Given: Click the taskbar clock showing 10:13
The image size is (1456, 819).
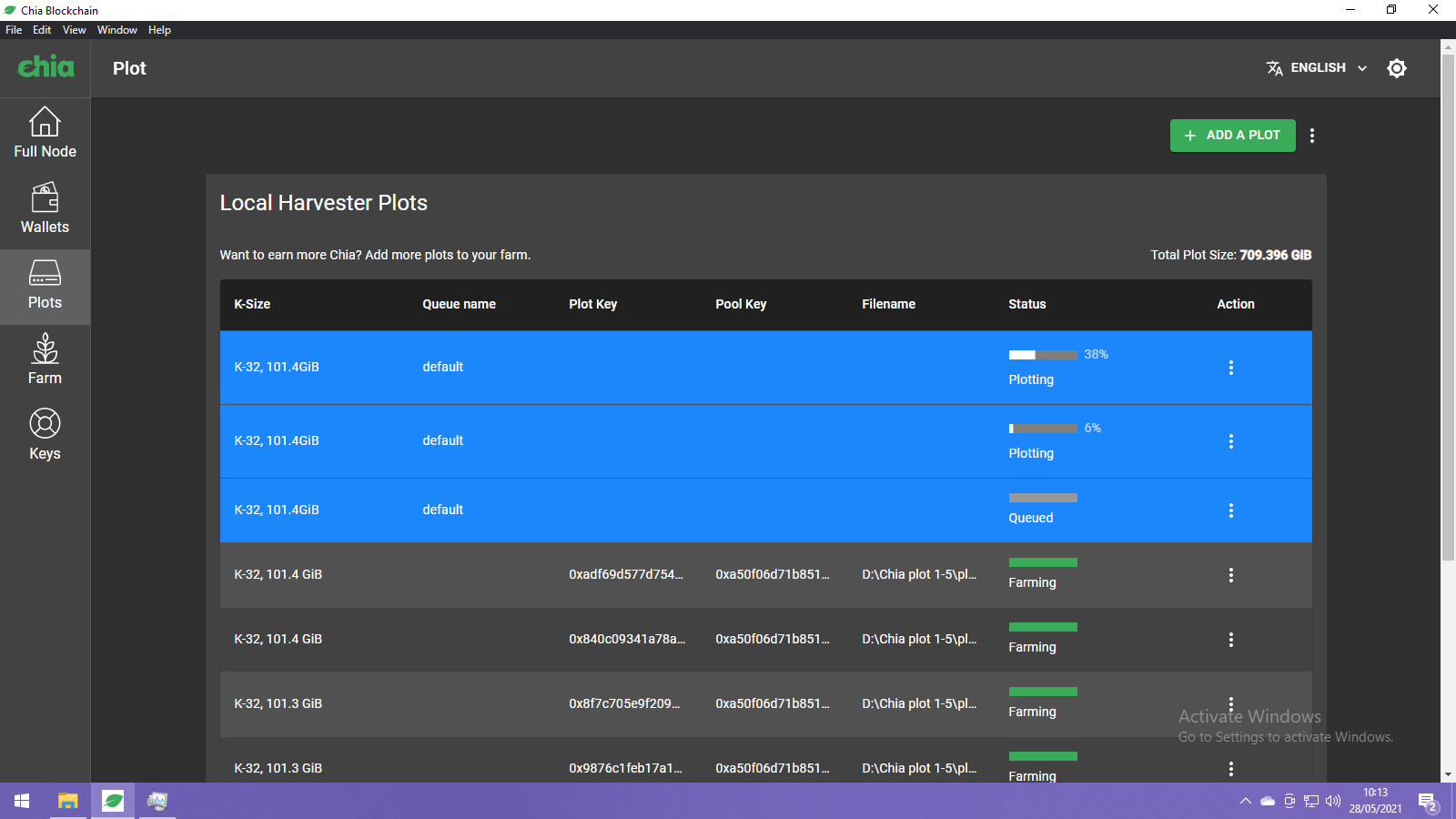Looking at the screenshot, I should point(1375,801).
